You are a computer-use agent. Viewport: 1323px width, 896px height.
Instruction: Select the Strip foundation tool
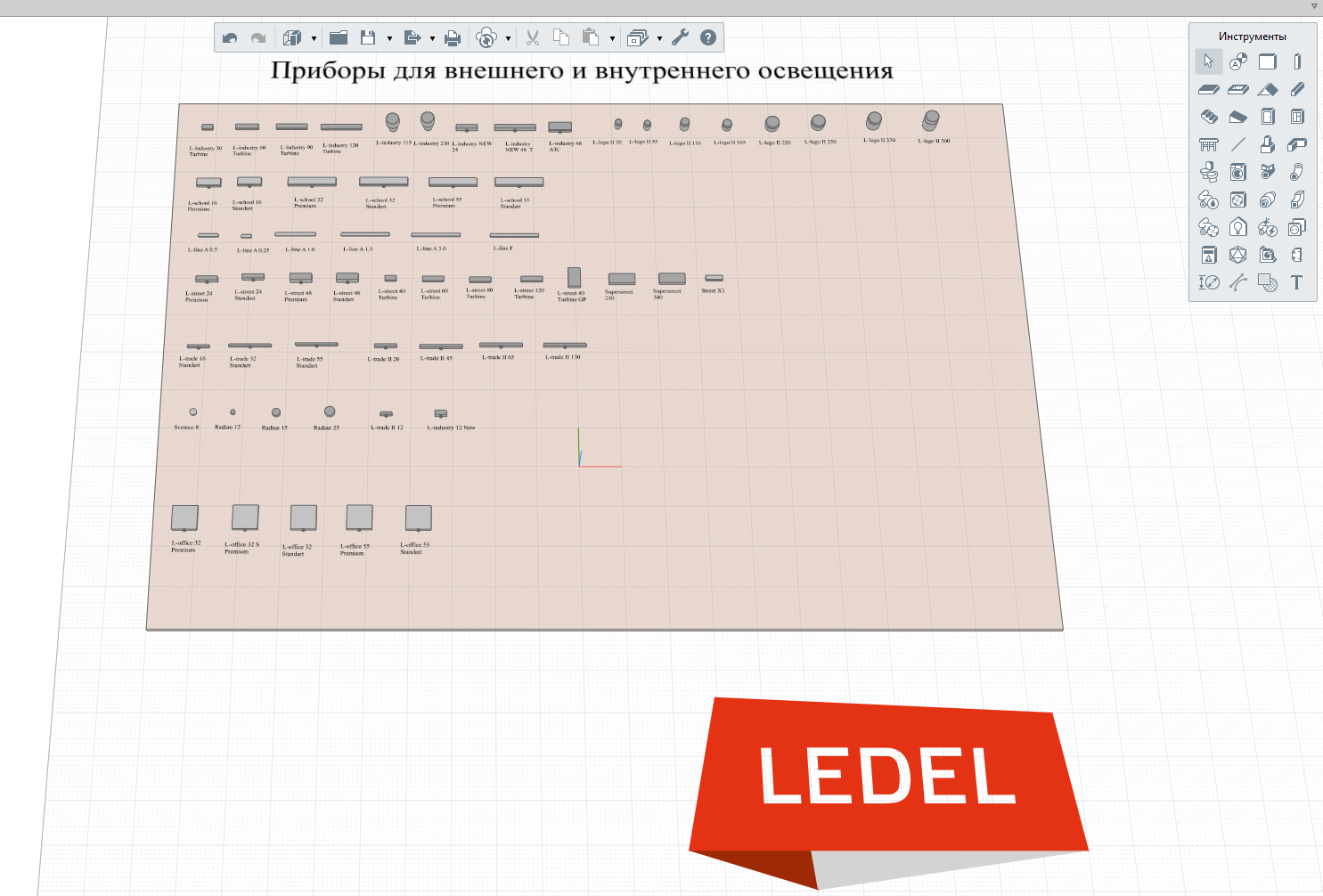tap(1297, 144)
